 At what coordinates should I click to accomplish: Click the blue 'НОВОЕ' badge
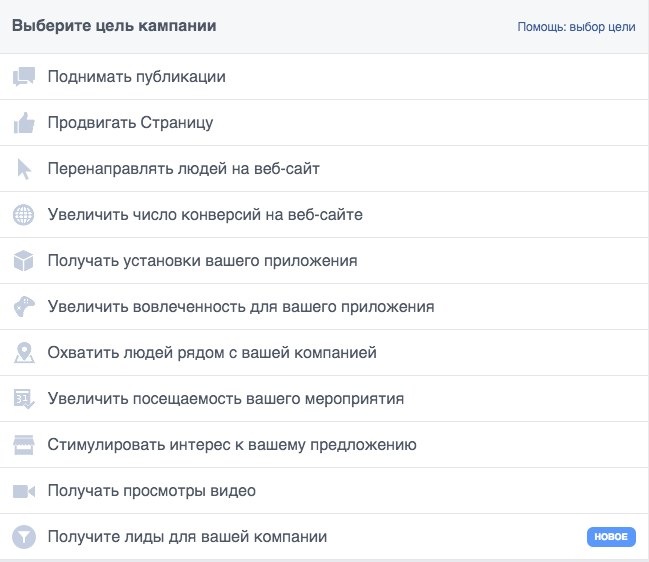click(611, 537)
